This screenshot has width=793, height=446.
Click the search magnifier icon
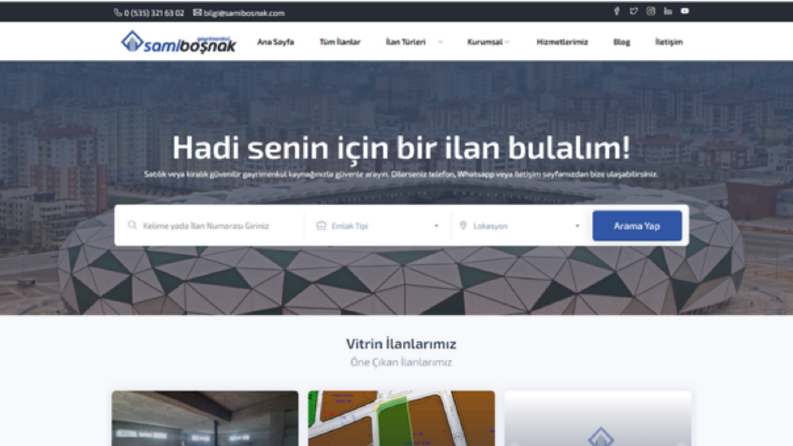tap(132, 225)
